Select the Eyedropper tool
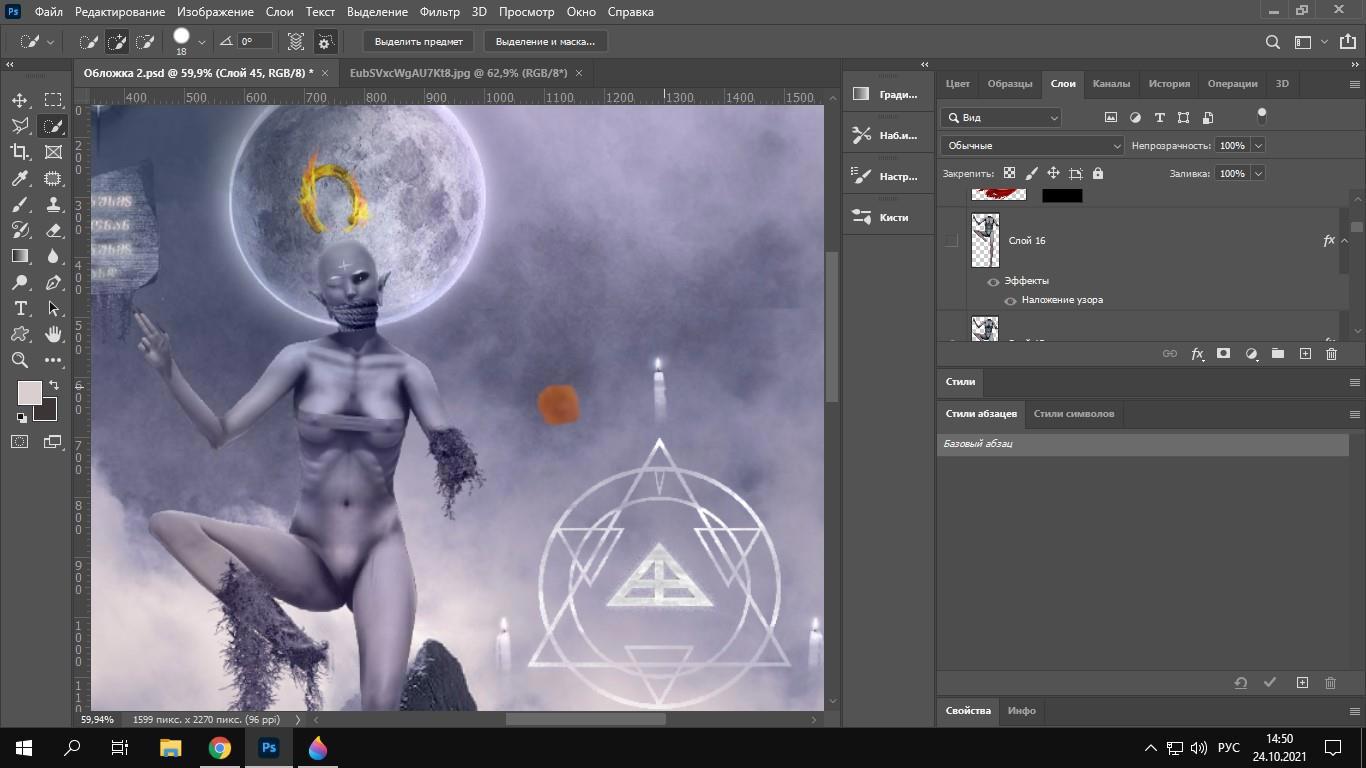The height and width of the screenshot is (768, 1366). [x=20, y=178]
